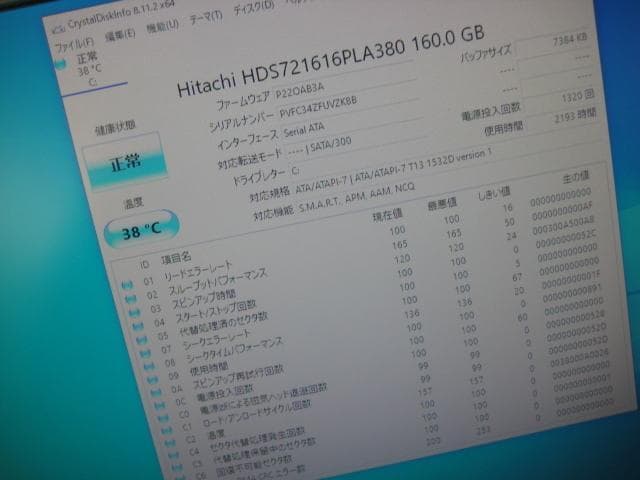Screen dimensions: 640x480
Task: Select the 回復不可能セクタ数 row name
Action: tap(254, 466)
